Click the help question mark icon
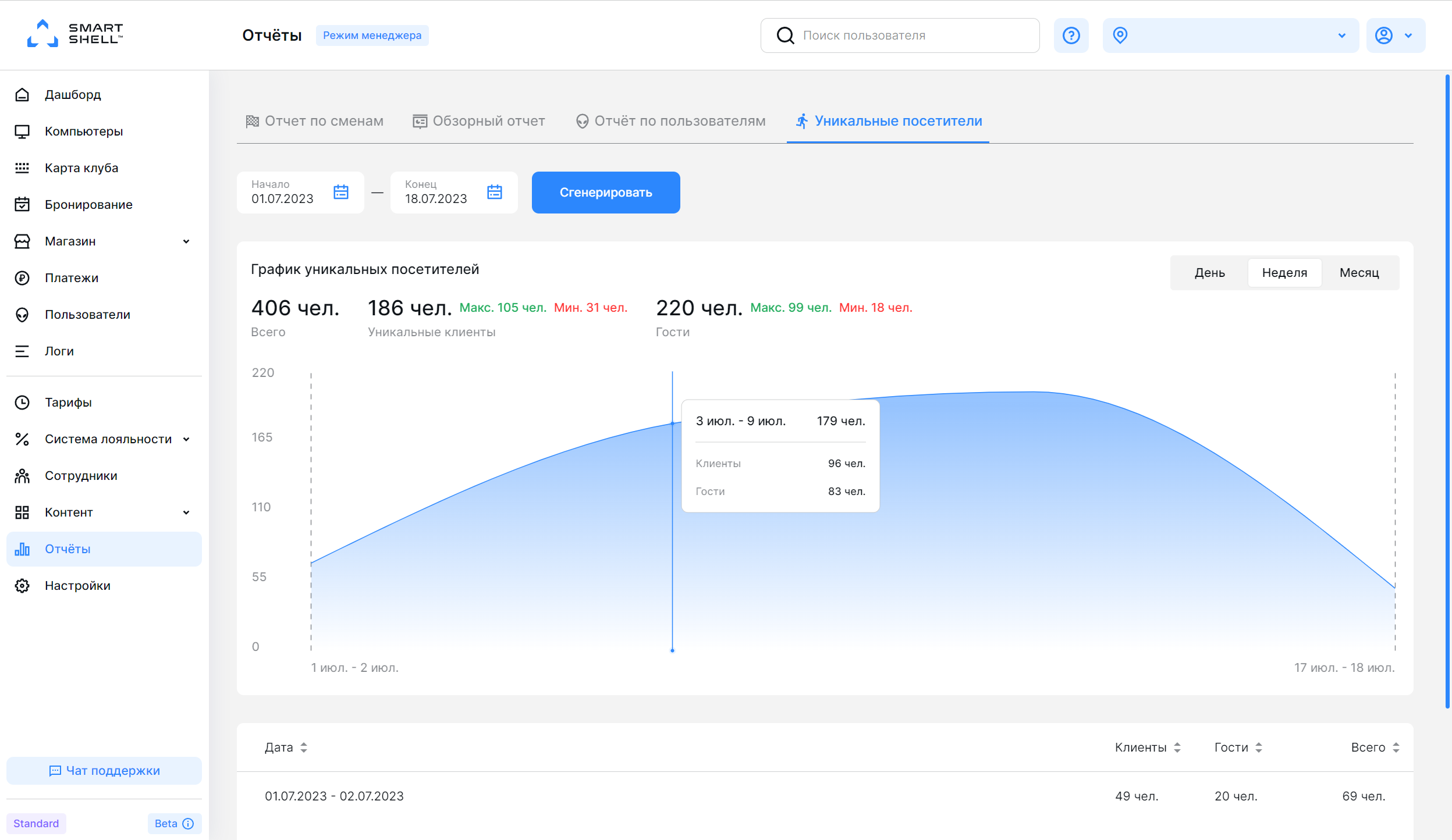The width and height of the screenshot is (1452, 840). point(1071,35)
